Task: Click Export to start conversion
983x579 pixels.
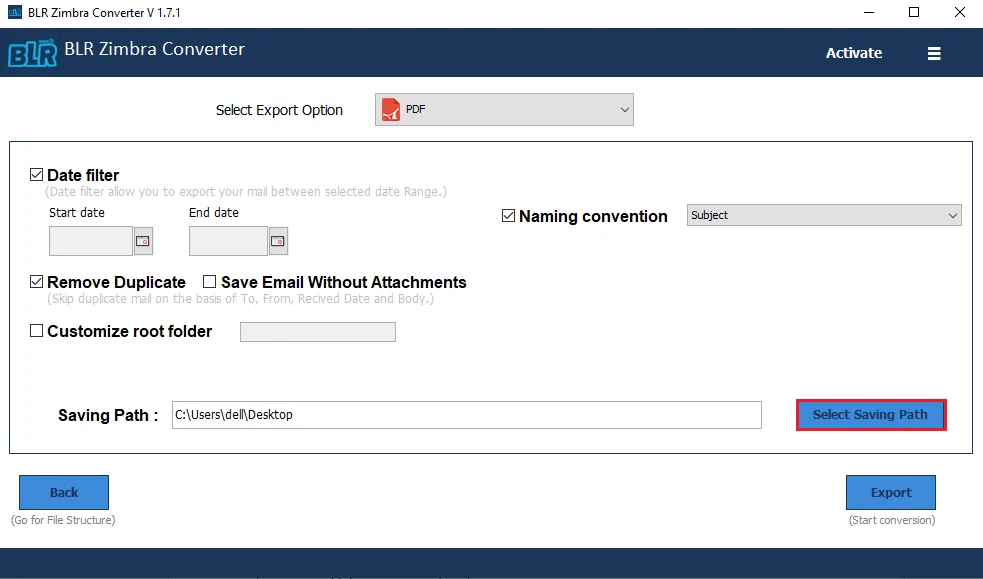Action: pyautogui.click(x=890, y=492)
